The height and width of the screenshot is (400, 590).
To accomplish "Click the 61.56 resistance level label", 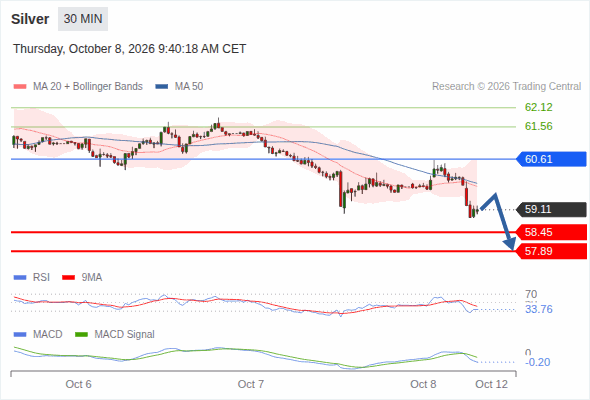I will 538,126.
